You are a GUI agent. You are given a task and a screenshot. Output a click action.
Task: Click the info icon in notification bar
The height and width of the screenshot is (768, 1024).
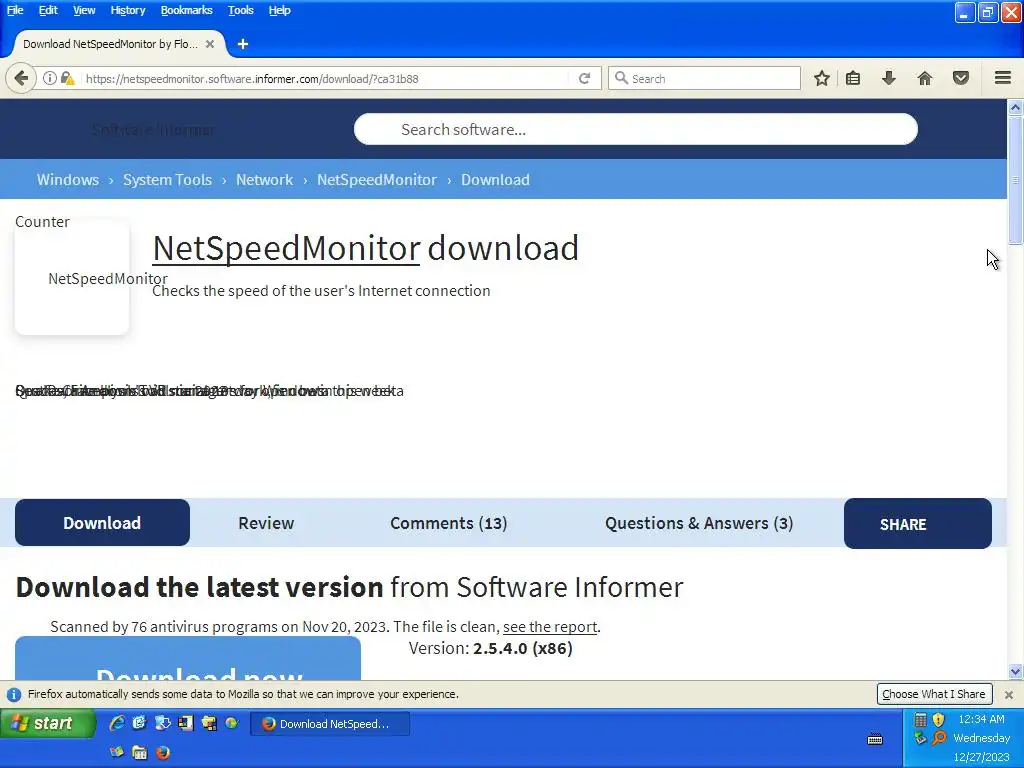click(x=14, y=694)
